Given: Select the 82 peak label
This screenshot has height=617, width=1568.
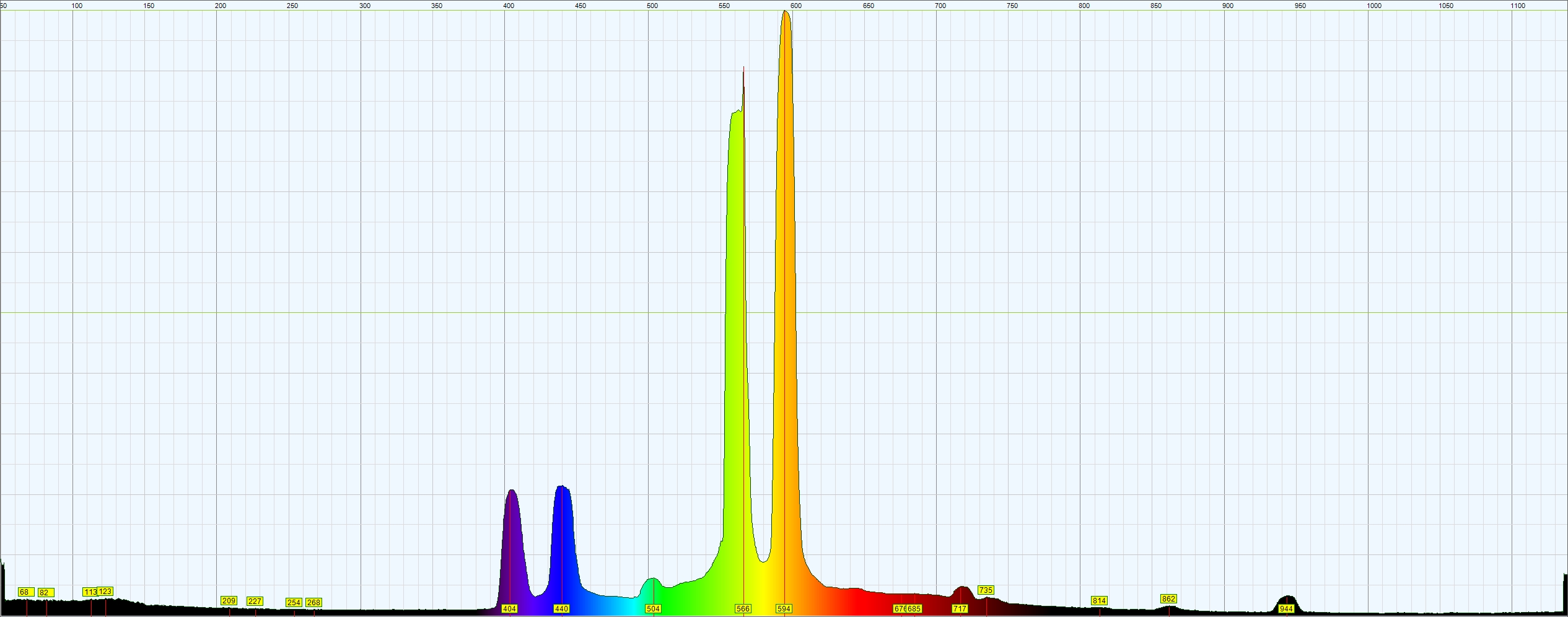Looking at the screenshot, I should pyautogui.click(x=44, y=593).
